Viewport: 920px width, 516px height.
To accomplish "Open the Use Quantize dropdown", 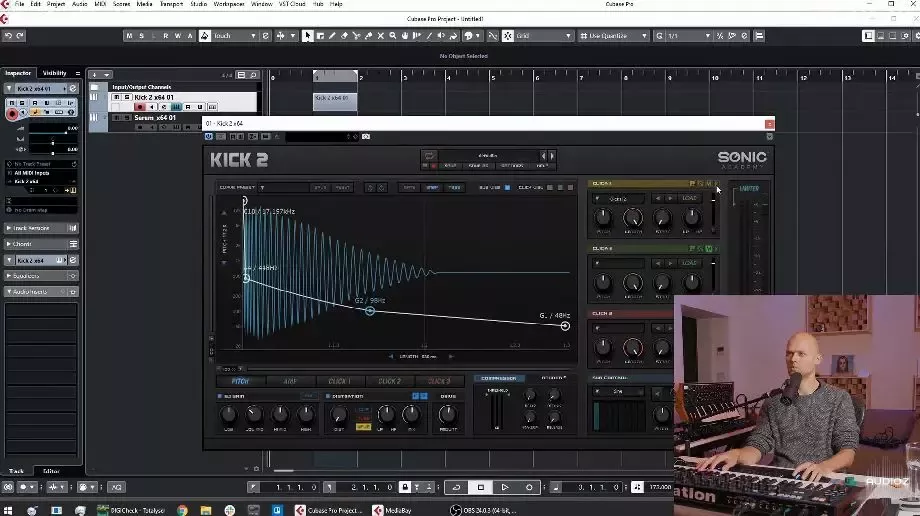I will (x=614, y=36).
